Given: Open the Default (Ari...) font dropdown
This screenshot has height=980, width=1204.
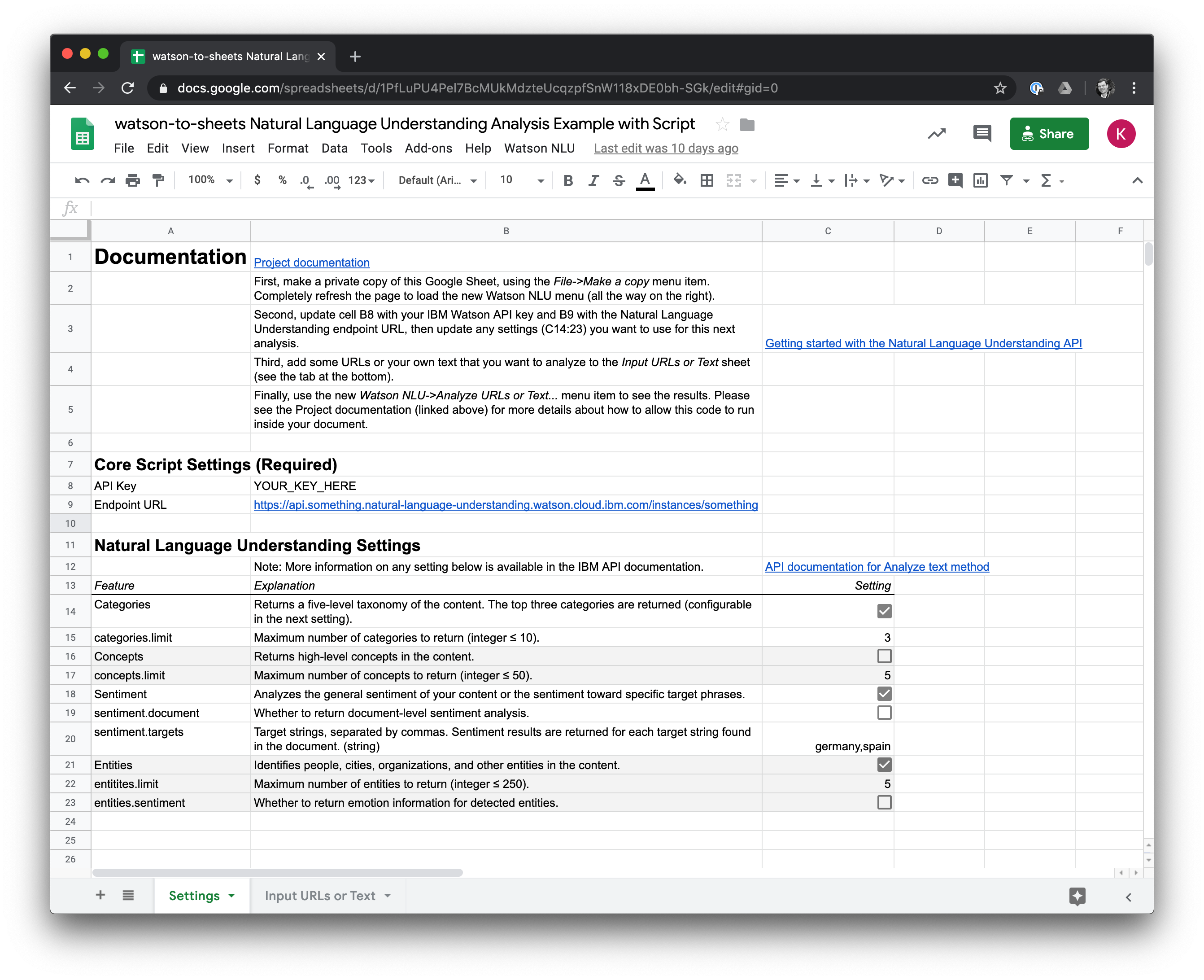Looking at the screenshot, I should (x=438, y=181).
